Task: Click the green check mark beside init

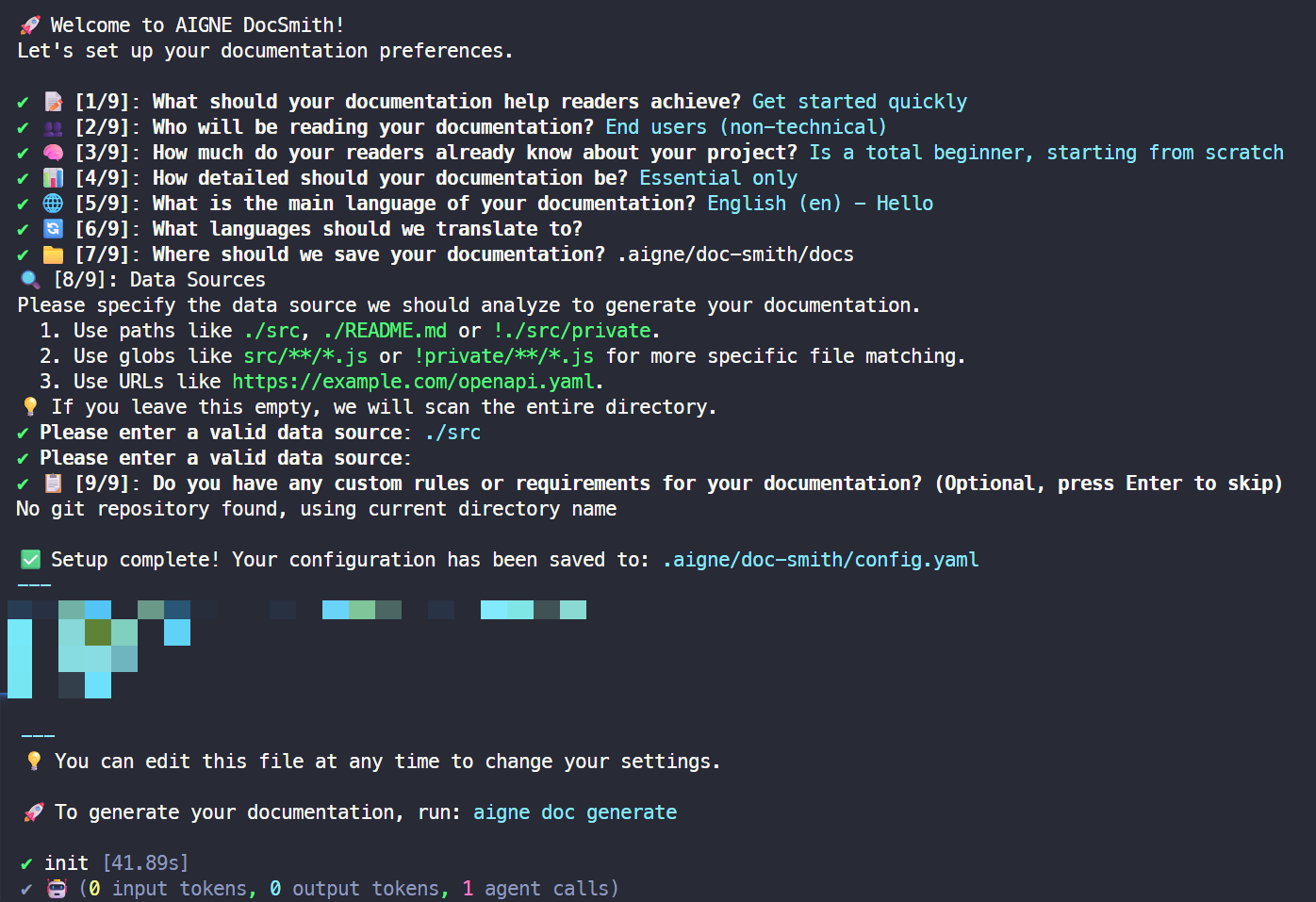Action: click(x=26, y=863)
